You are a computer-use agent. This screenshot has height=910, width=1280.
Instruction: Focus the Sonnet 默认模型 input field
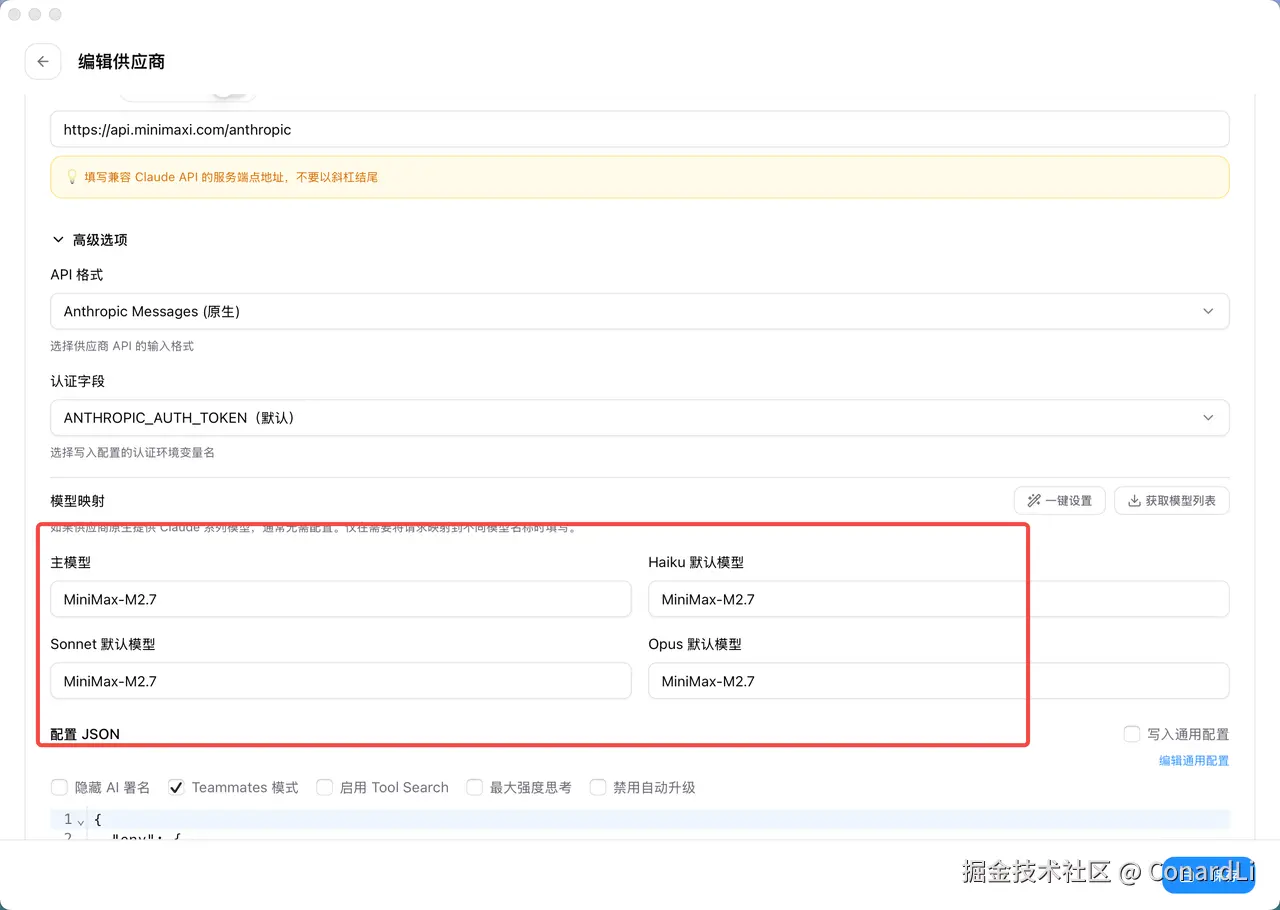tap(341, 682)
